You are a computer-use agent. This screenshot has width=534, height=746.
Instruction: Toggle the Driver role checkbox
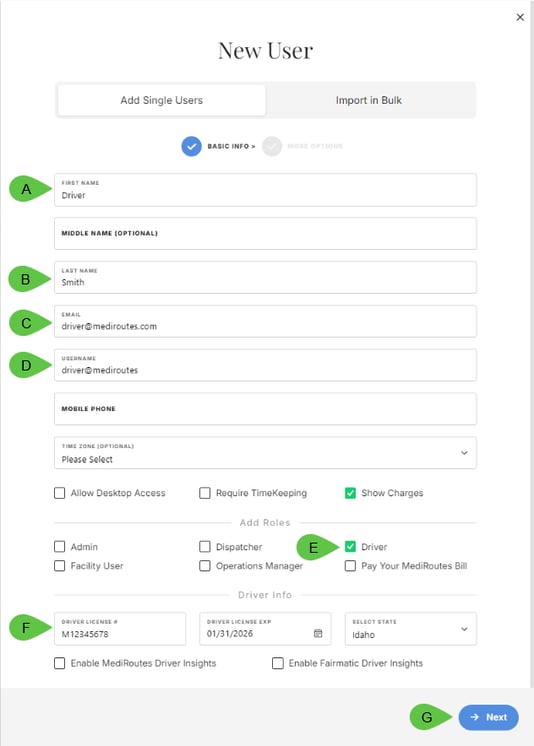[350, 547]
